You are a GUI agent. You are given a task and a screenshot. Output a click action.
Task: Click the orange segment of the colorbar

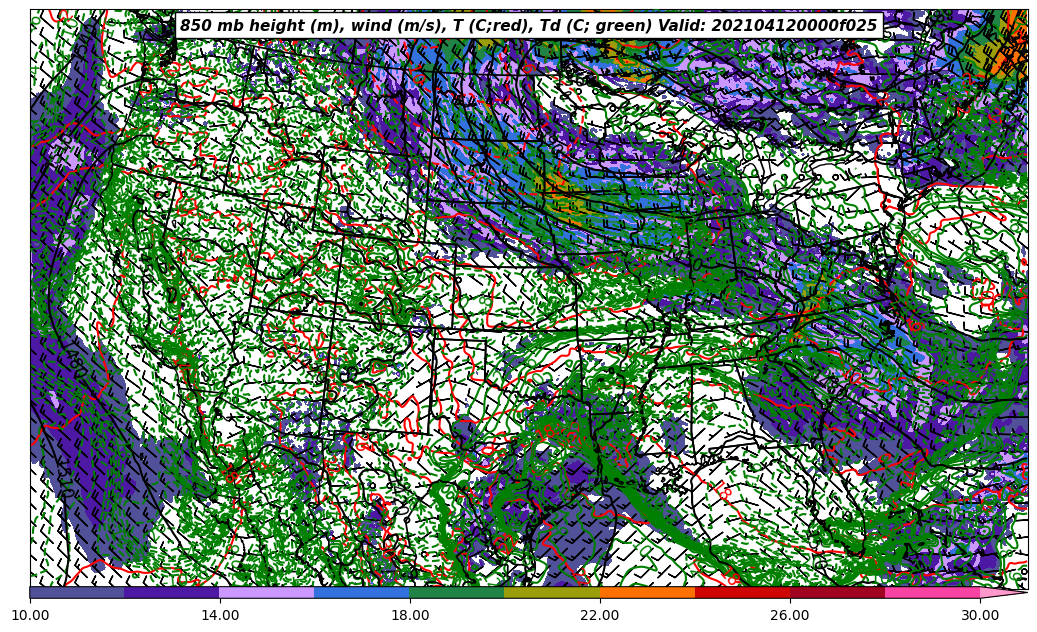pos(647,592)
